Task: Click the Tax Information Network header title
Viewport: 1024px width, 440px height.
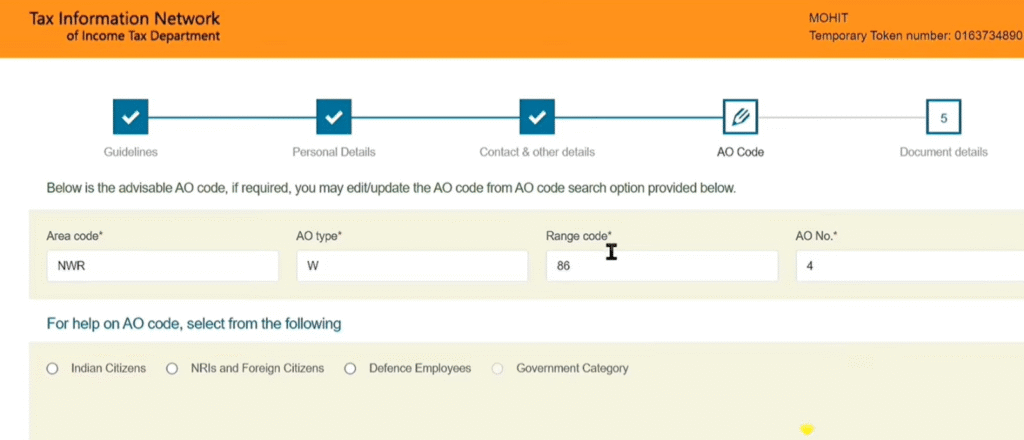Action: pos(125,19)
